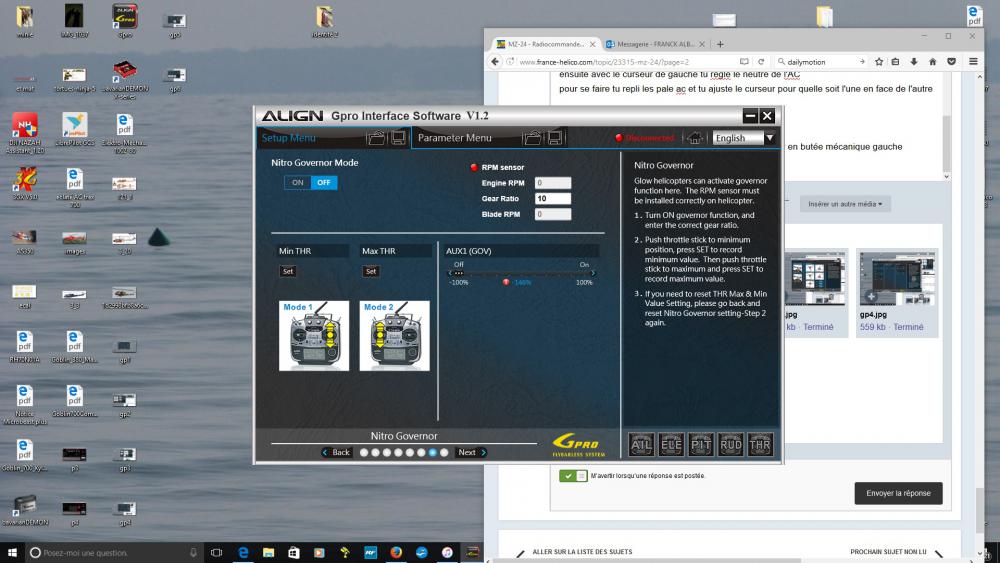Turn Nitro Governor Mode ON
The width and height of the screenshot is (1000, 563).
click(x=298, y=182)
